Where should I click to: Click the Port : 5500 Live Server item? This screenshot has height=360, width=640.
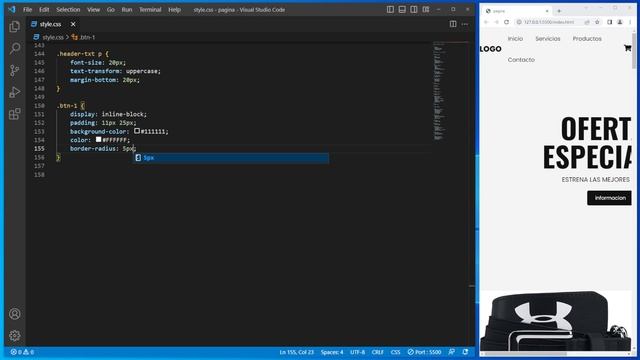pyautogui.click(x=424, y=352)
